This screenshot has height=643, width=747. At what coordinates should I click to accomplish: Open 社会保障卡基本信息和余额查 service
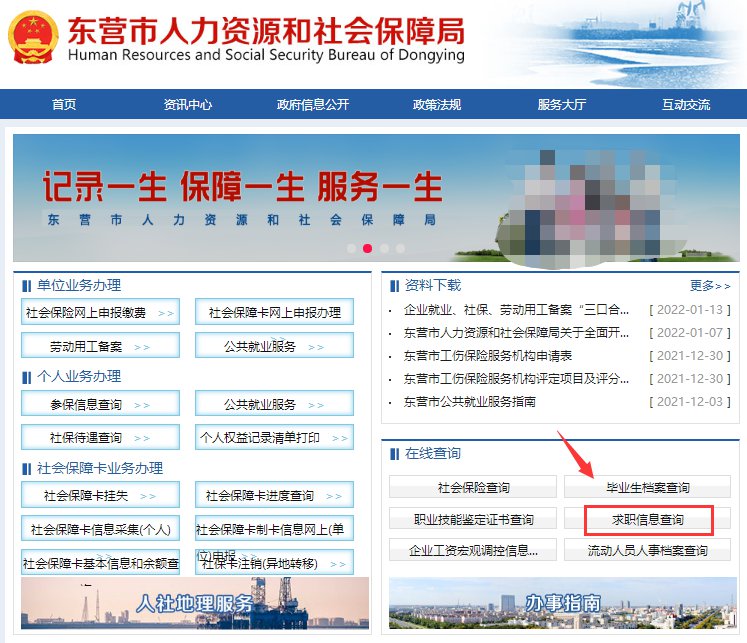tap(101, 563)
